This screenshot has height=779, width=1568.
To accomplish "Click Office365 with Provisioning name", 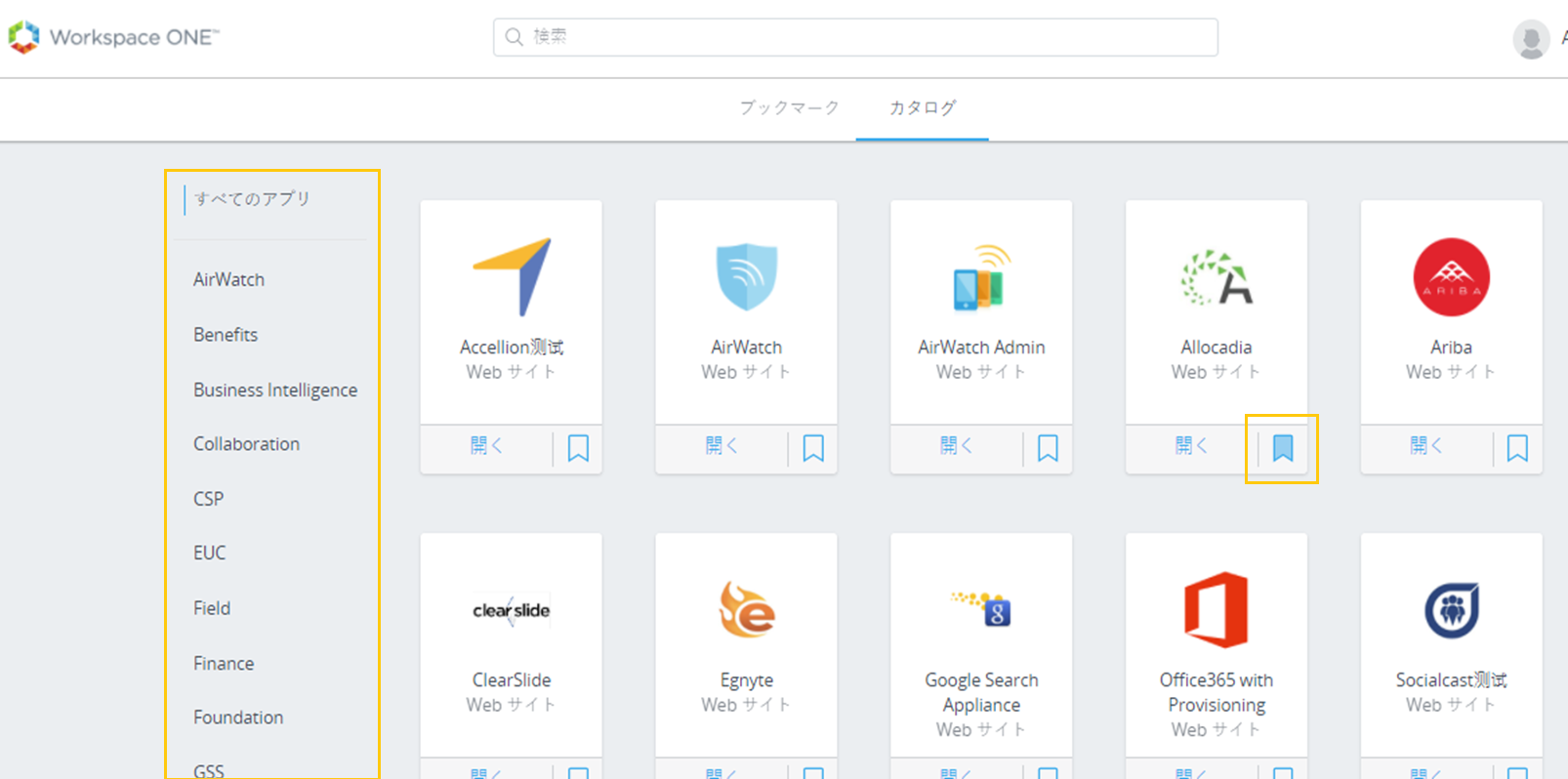I will [x=1217, y=693].
